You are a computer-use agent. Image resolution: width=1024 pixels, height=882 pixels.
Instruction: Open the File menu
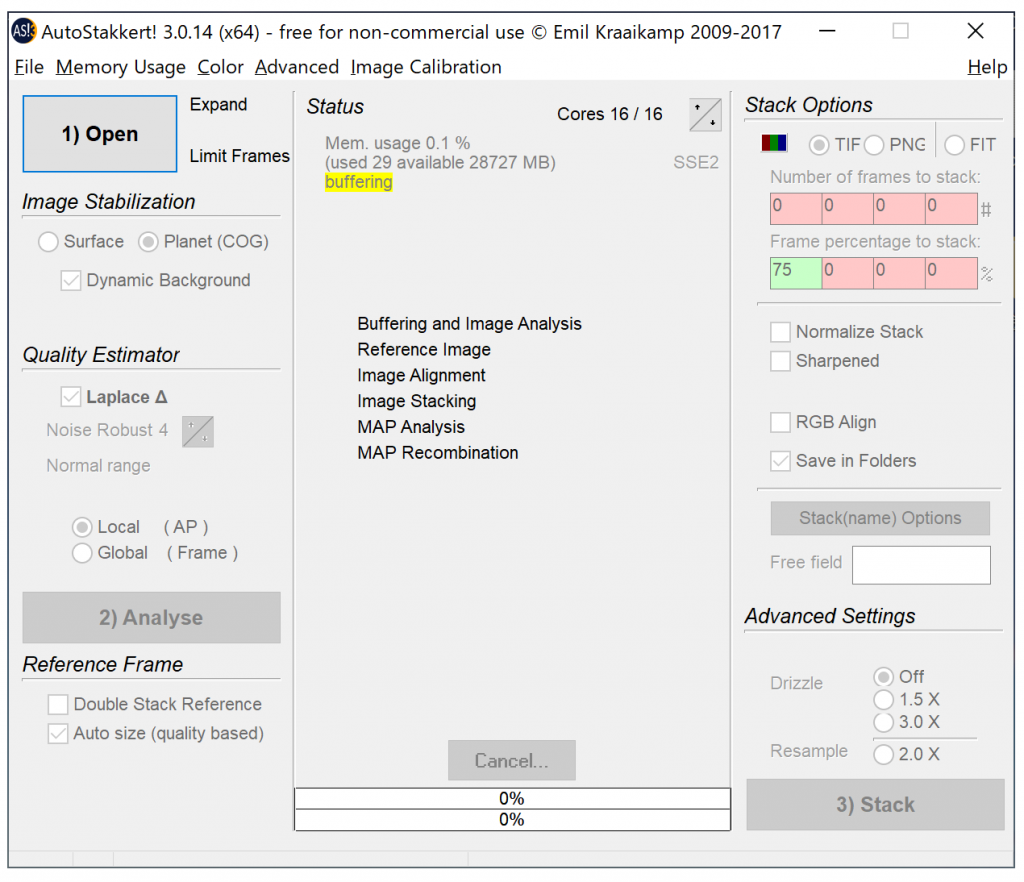29,67
